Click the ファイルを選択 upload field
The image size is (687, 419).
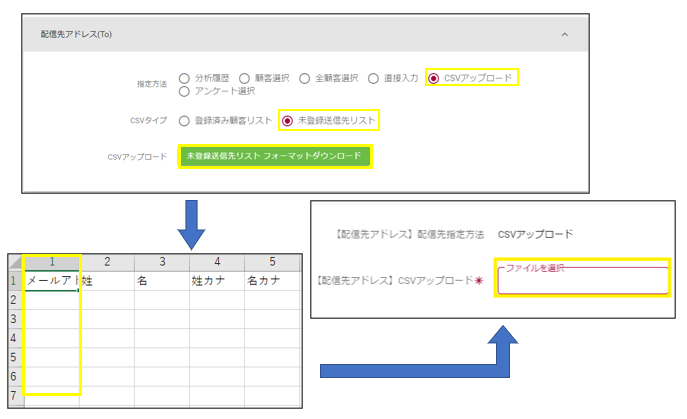click(x=582, y=281)
